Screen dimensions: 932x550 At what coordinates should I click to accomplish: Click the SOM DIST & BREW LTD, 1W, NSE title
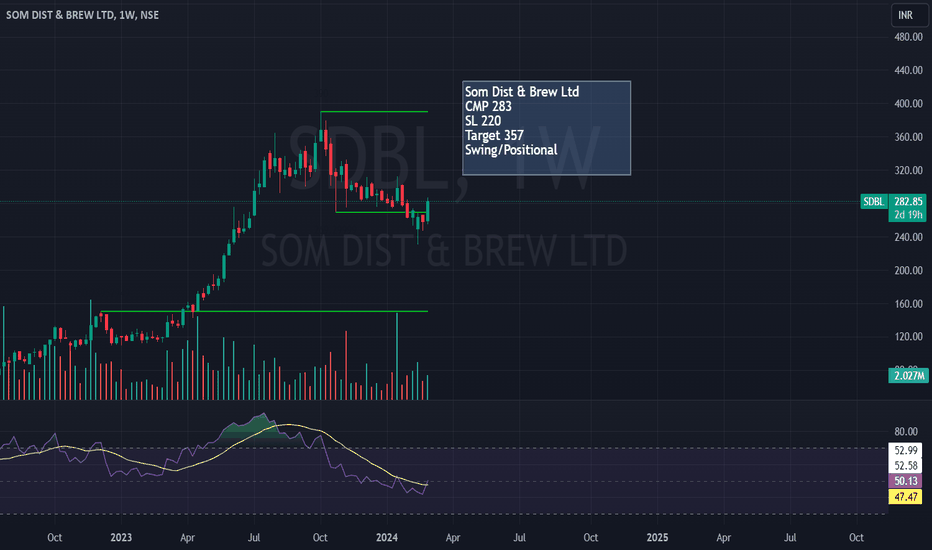83,15
